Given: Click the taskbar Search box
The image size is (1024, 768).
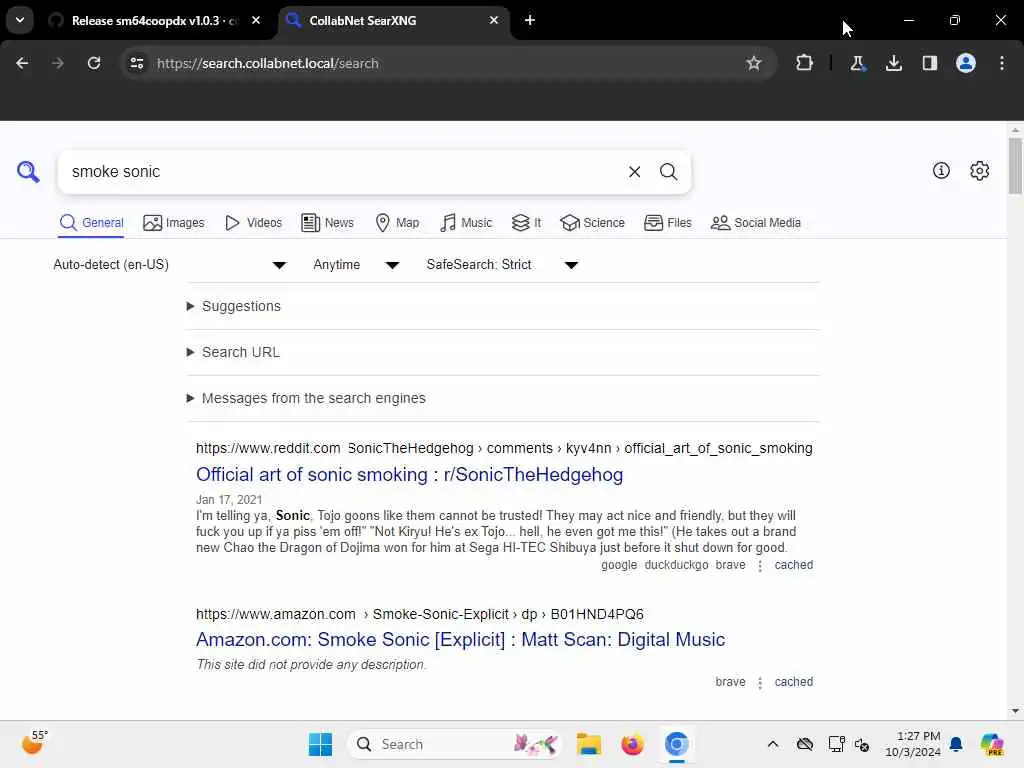Looking at the screenshot, I should (x=455, y=744).
